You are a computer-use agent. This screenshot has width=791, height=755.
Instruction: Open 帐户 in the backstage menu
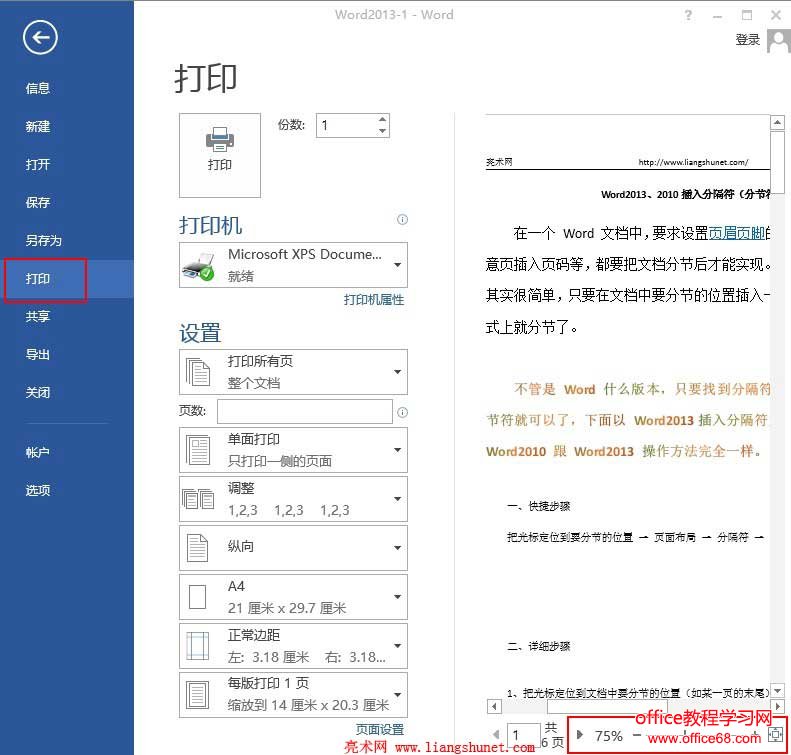(x=38, y=452)
